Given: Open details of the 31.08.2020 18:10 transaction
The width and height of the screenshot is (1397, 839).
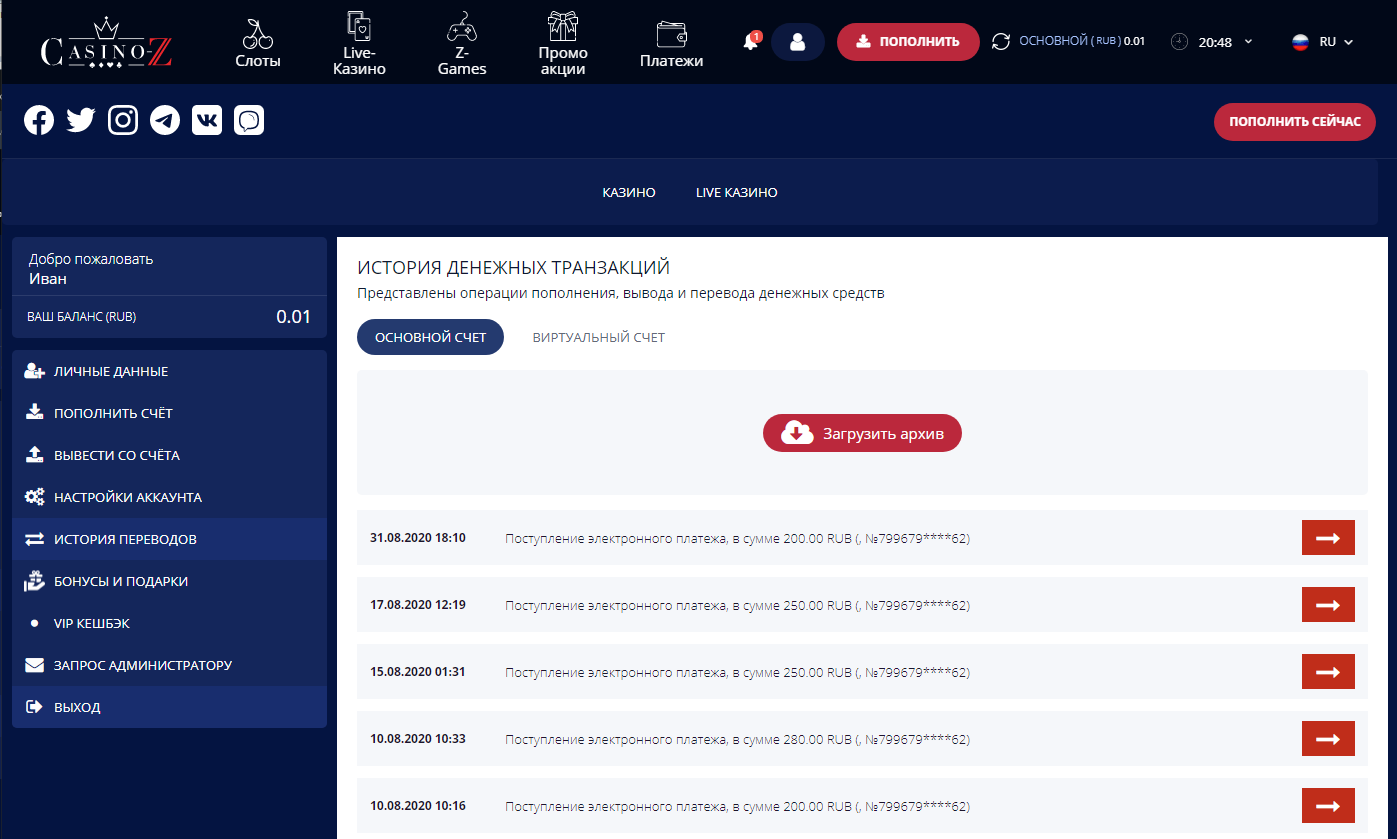Looking at the screenshot, I should pos(1328,538).
